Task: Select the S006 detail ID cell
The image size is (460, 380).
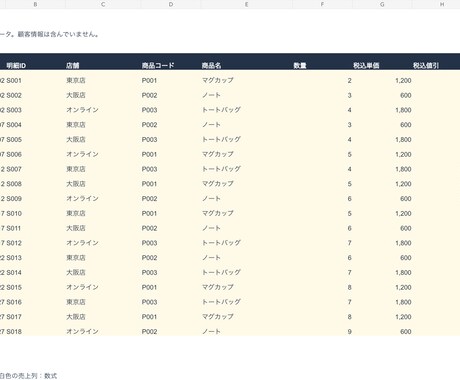Action: 14,154
